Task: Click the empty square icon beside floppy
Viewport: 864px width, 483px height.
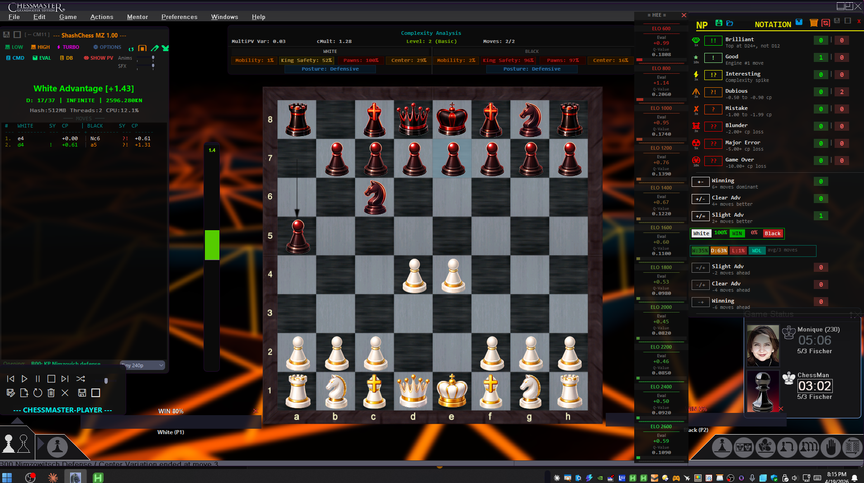Action: [95, 393]
